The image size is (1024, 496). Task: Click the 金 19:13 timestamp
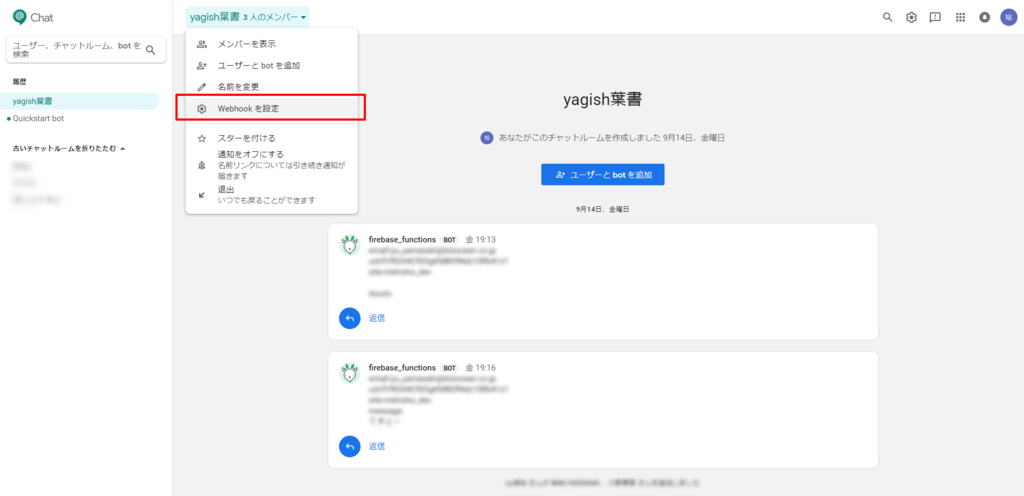pos(481,240)
